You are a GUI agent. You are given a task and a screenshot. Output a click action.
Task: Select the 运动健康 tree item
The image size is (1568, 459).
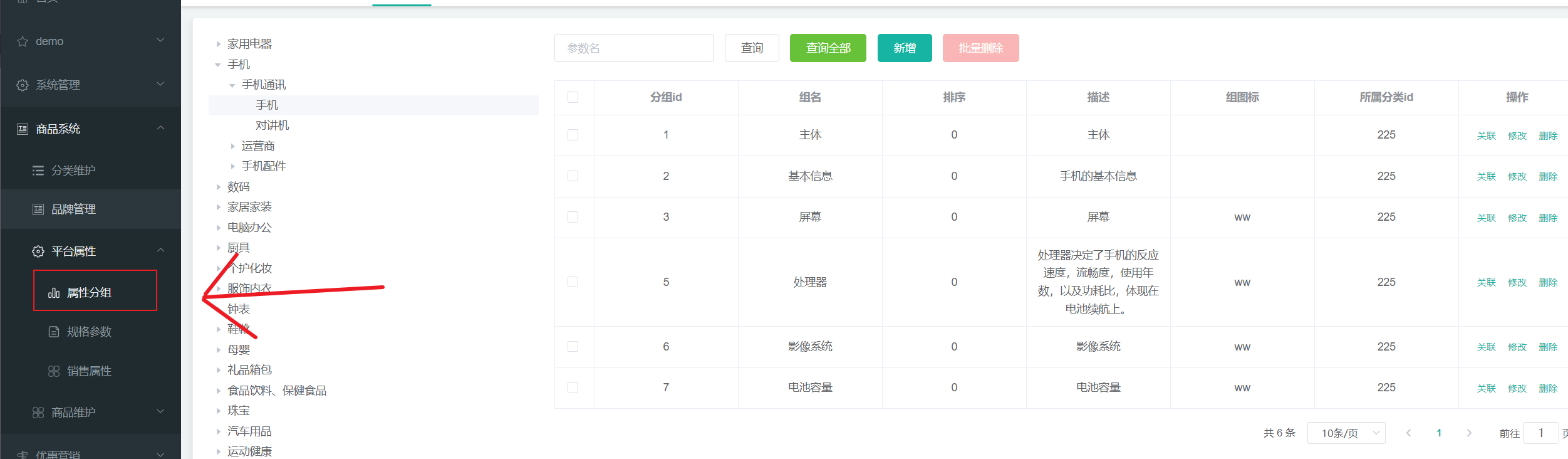pos(249,451)
